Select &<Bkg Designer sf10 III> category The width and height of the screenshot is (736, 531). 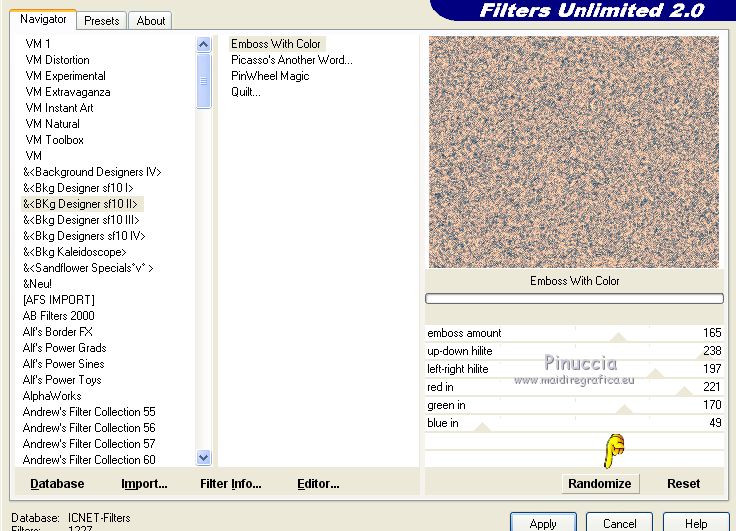point(81,220)
